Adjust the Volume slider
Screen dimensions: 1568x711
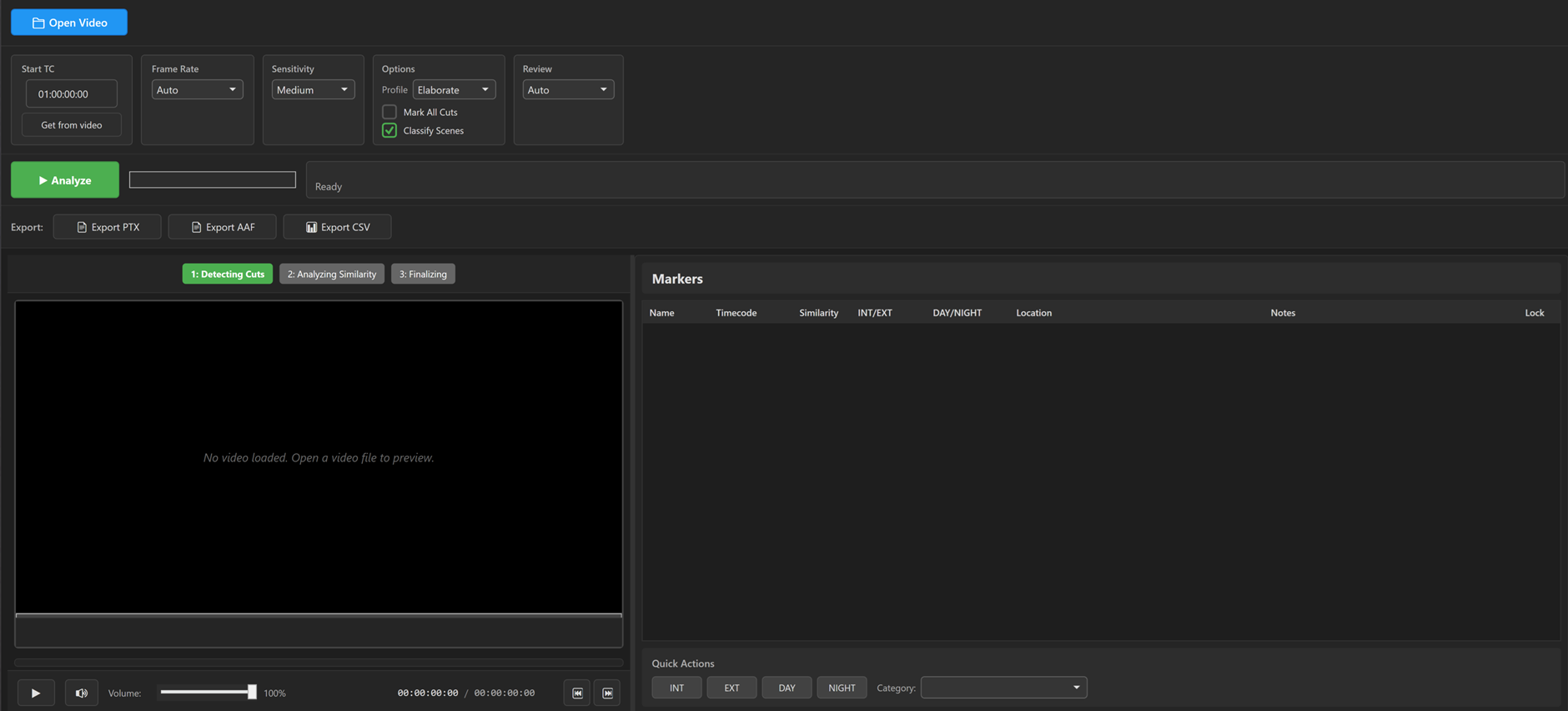pos(209,692)
